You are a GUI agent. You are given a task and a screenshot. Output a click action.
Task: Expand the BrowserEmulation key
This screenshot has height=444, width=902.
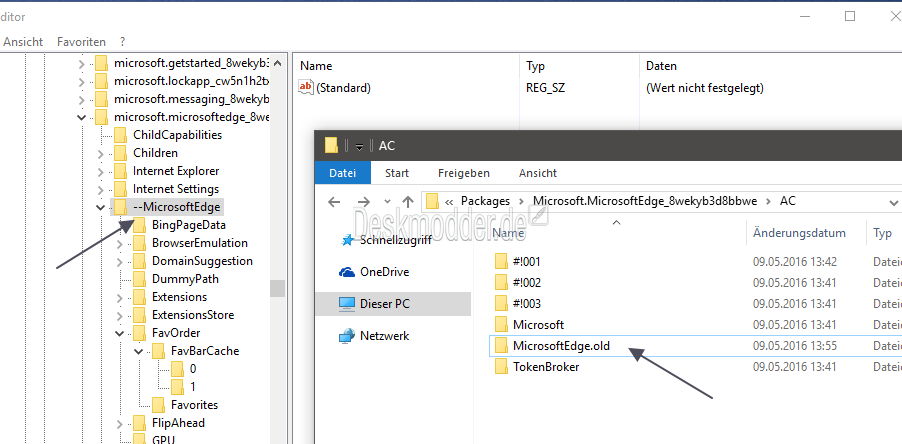(120, 243)
